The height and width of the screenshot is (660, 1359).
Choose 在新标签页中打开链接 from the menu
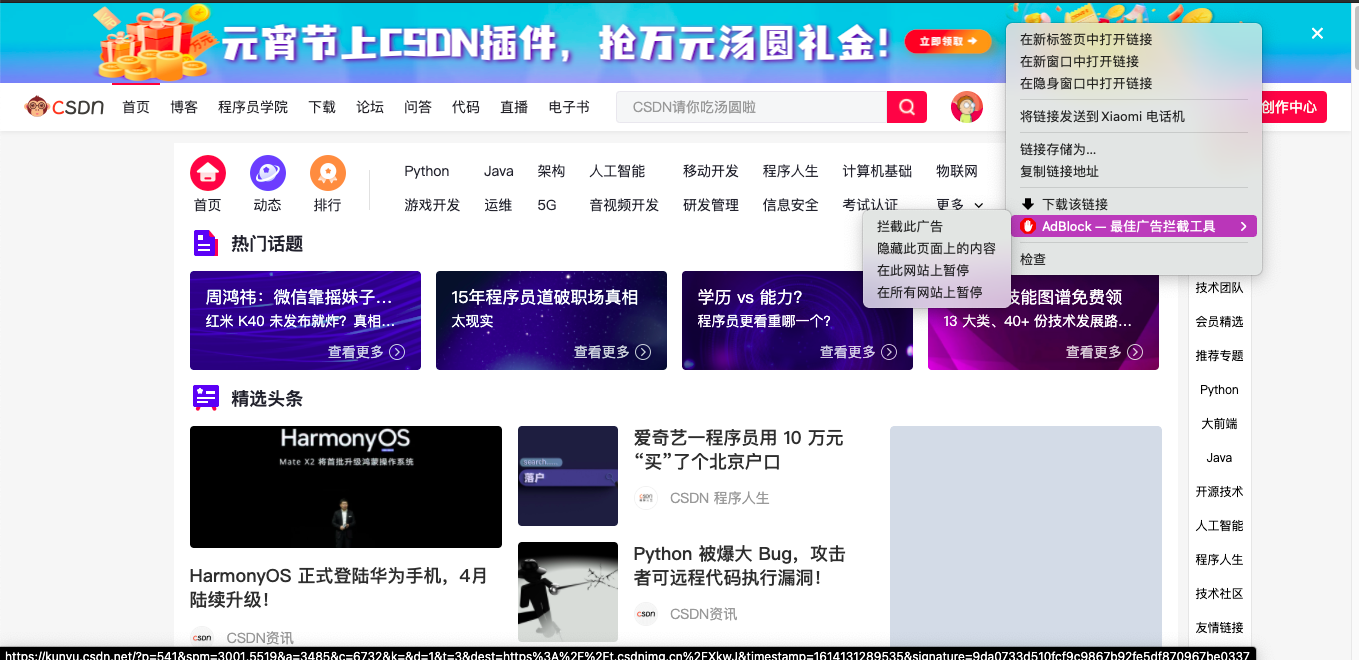1085,40
